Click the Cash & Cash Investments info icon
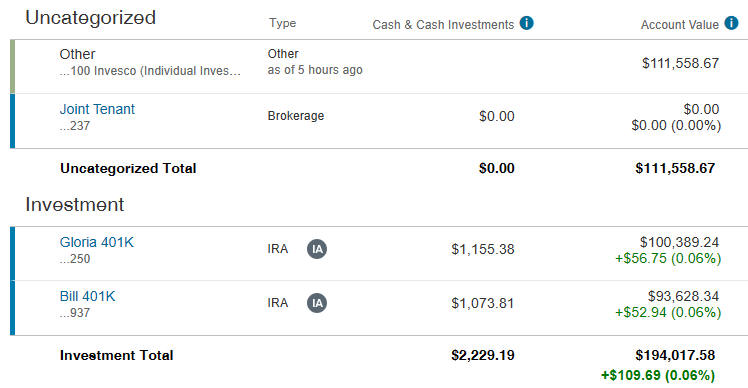This screenshot has width=748, height=388. point(527,23)
